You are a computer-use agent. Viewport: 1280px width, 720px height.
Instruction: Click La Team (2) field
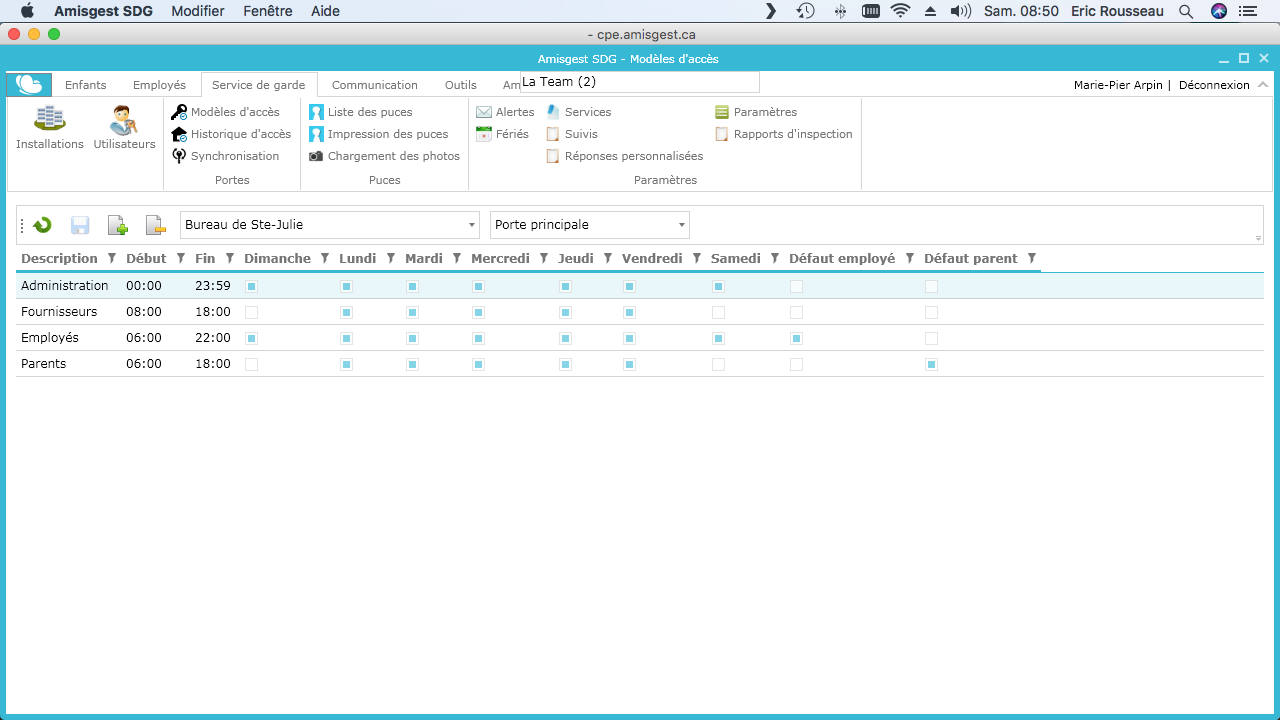pyautogui.click(x=640, y=82)
